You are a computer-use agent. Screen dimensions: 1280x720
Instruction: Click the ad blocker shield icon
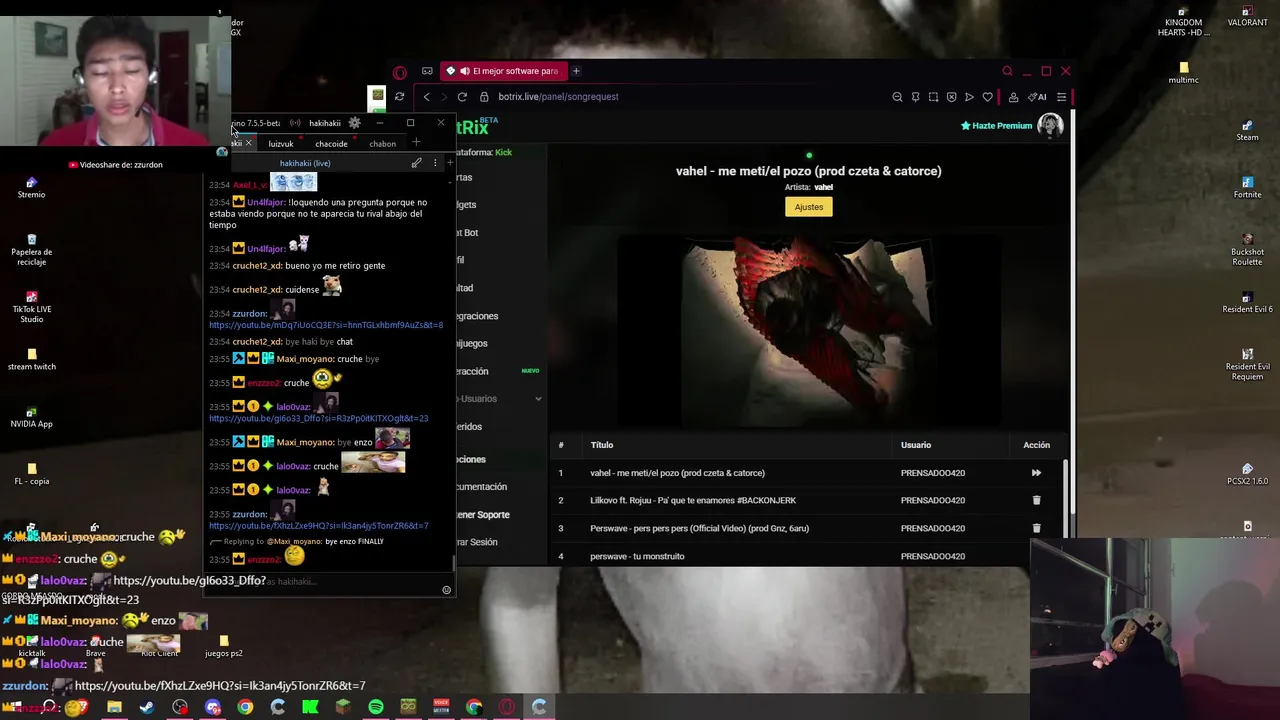tap(951, 97)
